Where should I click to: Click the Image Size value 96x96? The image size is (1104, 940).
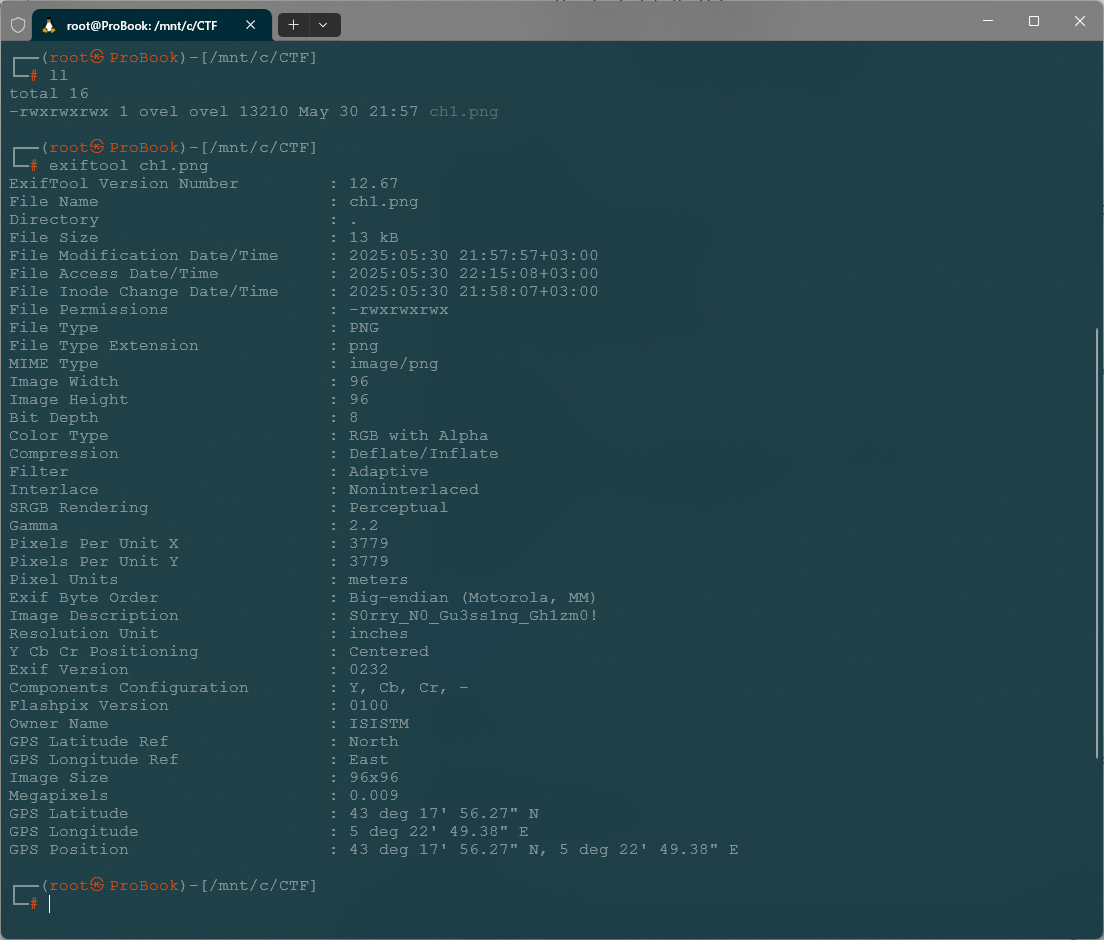(374, 777)
